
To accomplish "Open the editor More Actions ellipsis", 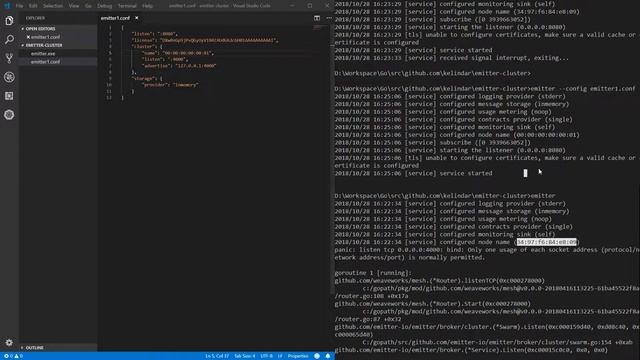I will (329, 18).
